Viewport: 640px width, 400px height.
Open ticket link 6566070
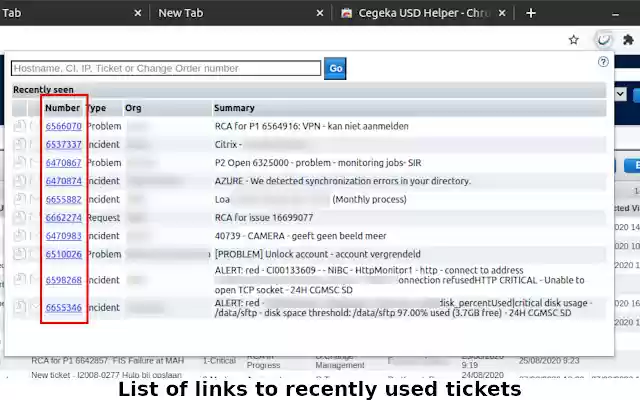click(x=64, y=126)
